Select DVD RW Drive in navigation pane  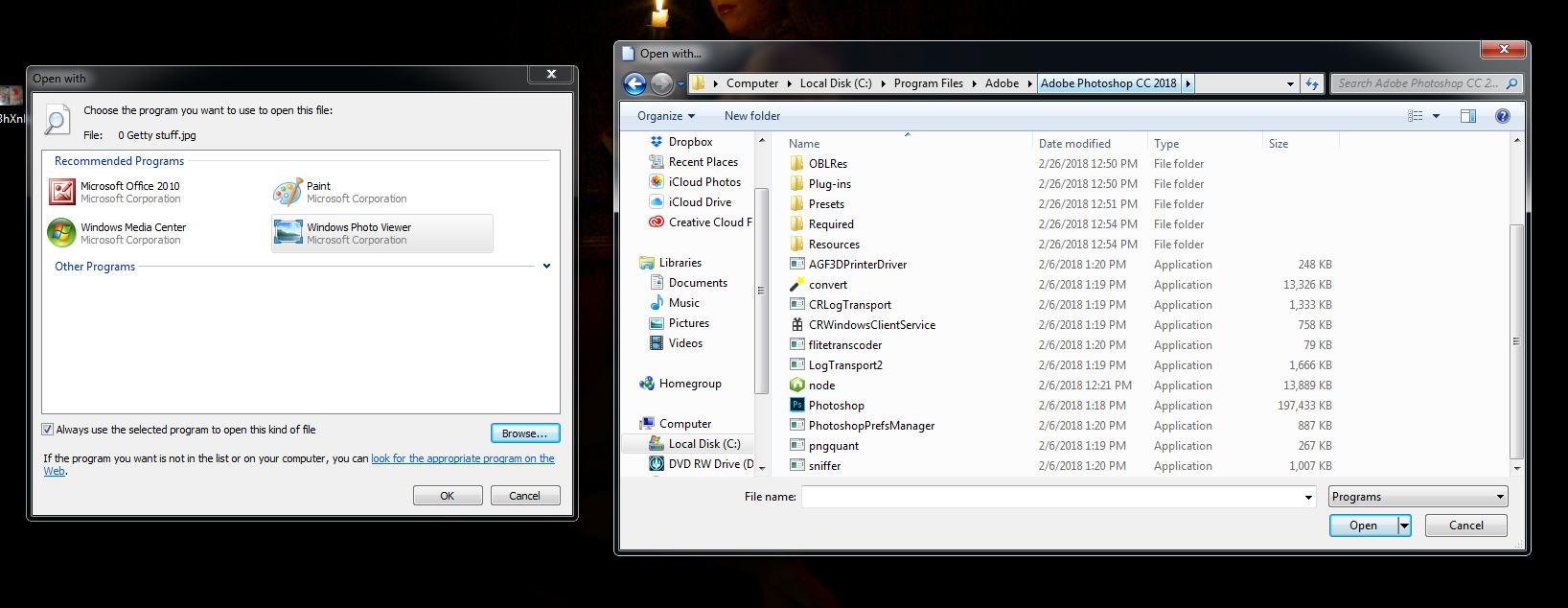pos(703,464)
